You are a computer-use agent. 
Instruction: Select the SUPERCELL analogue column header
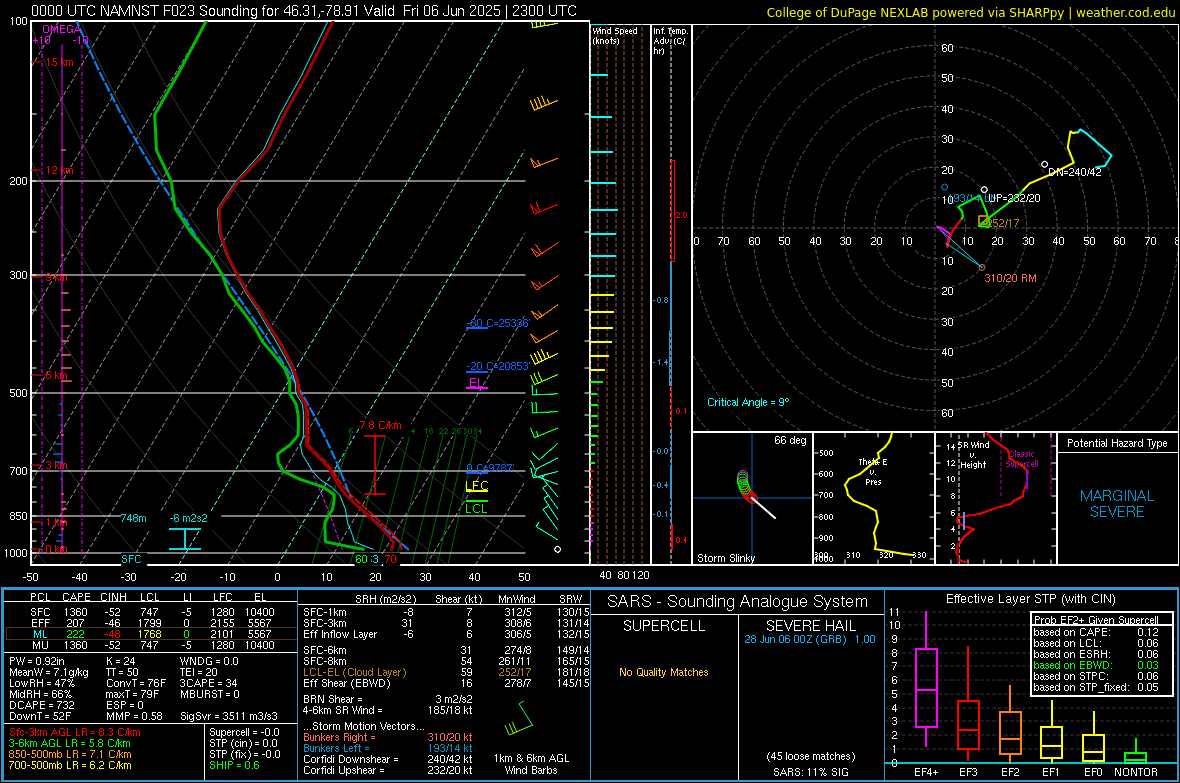click(x=664, y=626)
